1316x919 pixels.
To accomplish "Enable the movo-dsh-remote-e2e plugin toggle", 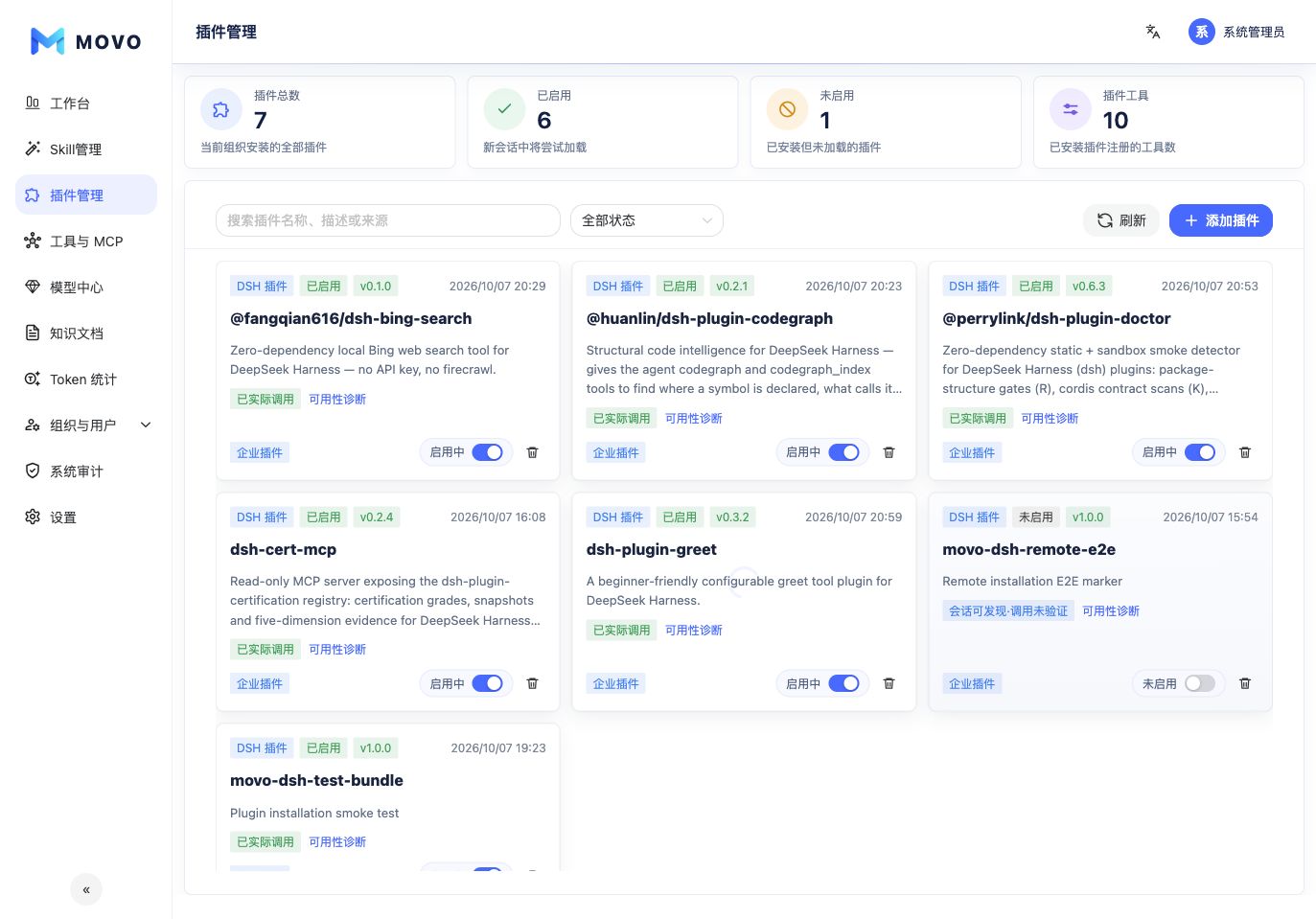I will [1200, 683].
